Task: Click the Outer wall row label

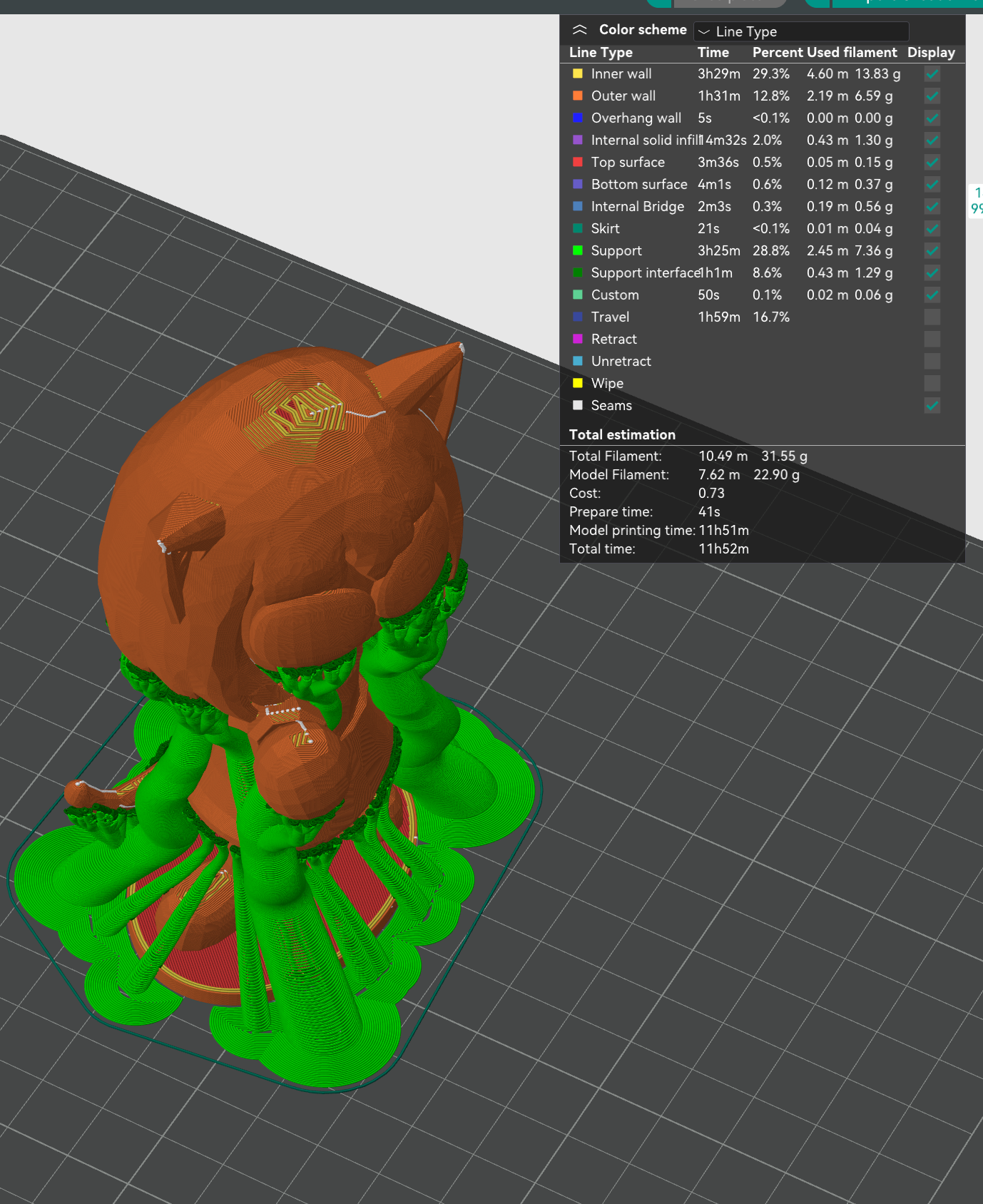Action: click(x=623, y=96)
